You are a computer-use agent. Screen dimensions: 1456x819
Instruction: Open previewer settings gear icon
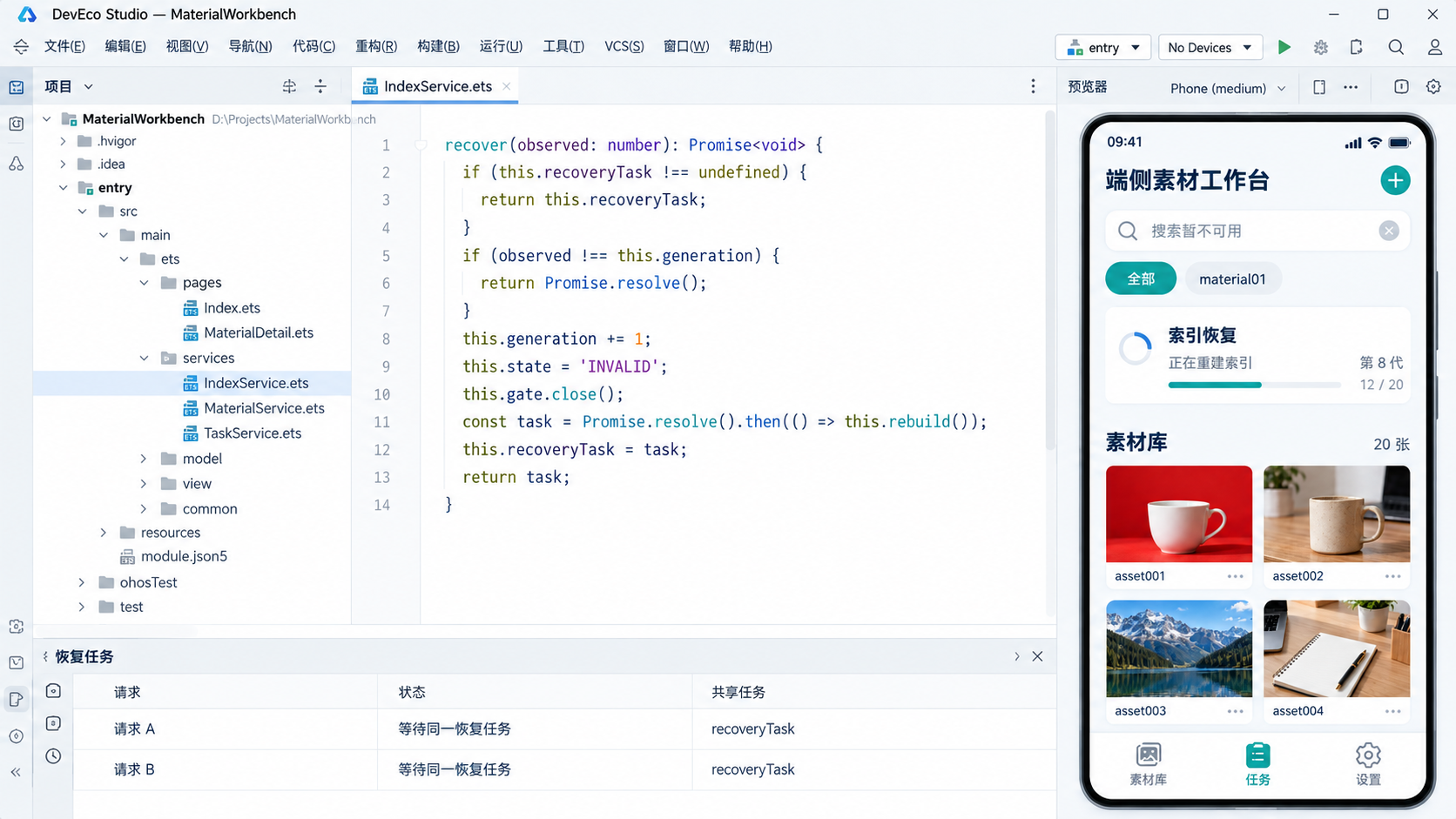1433,87
